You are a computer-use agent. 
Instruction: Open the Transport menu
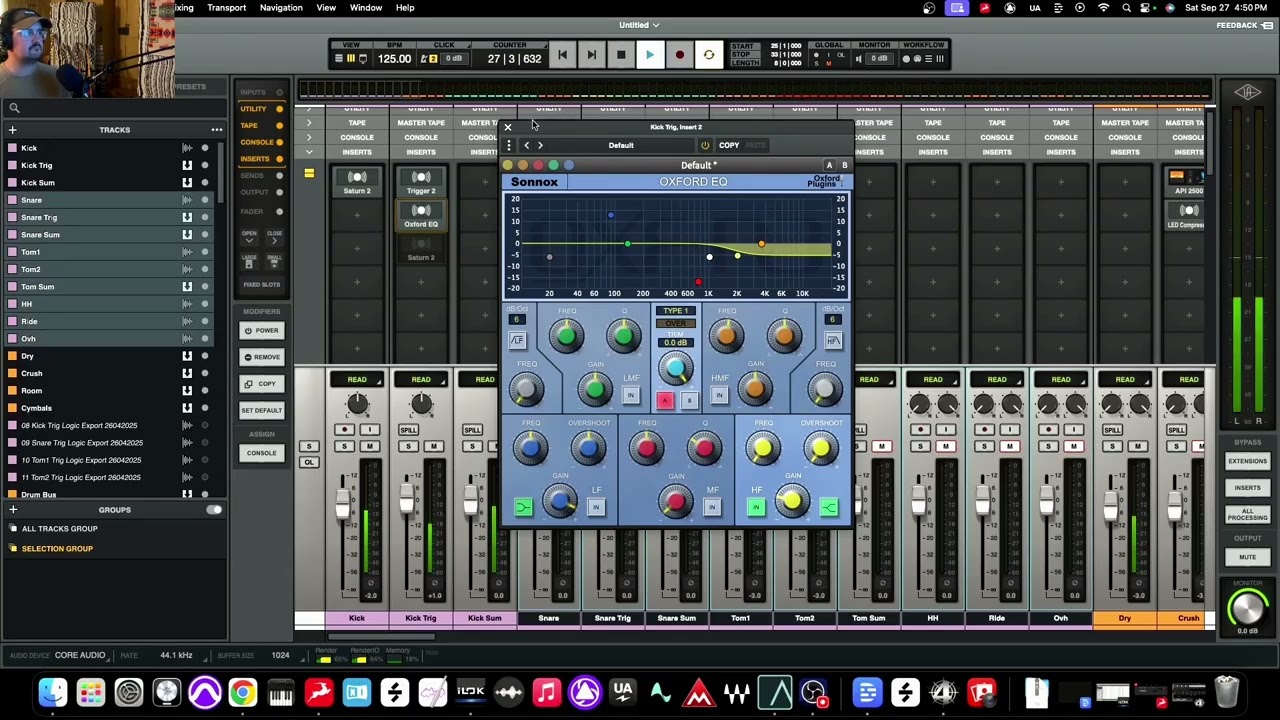pyautogui.click(x=226, y=8)
